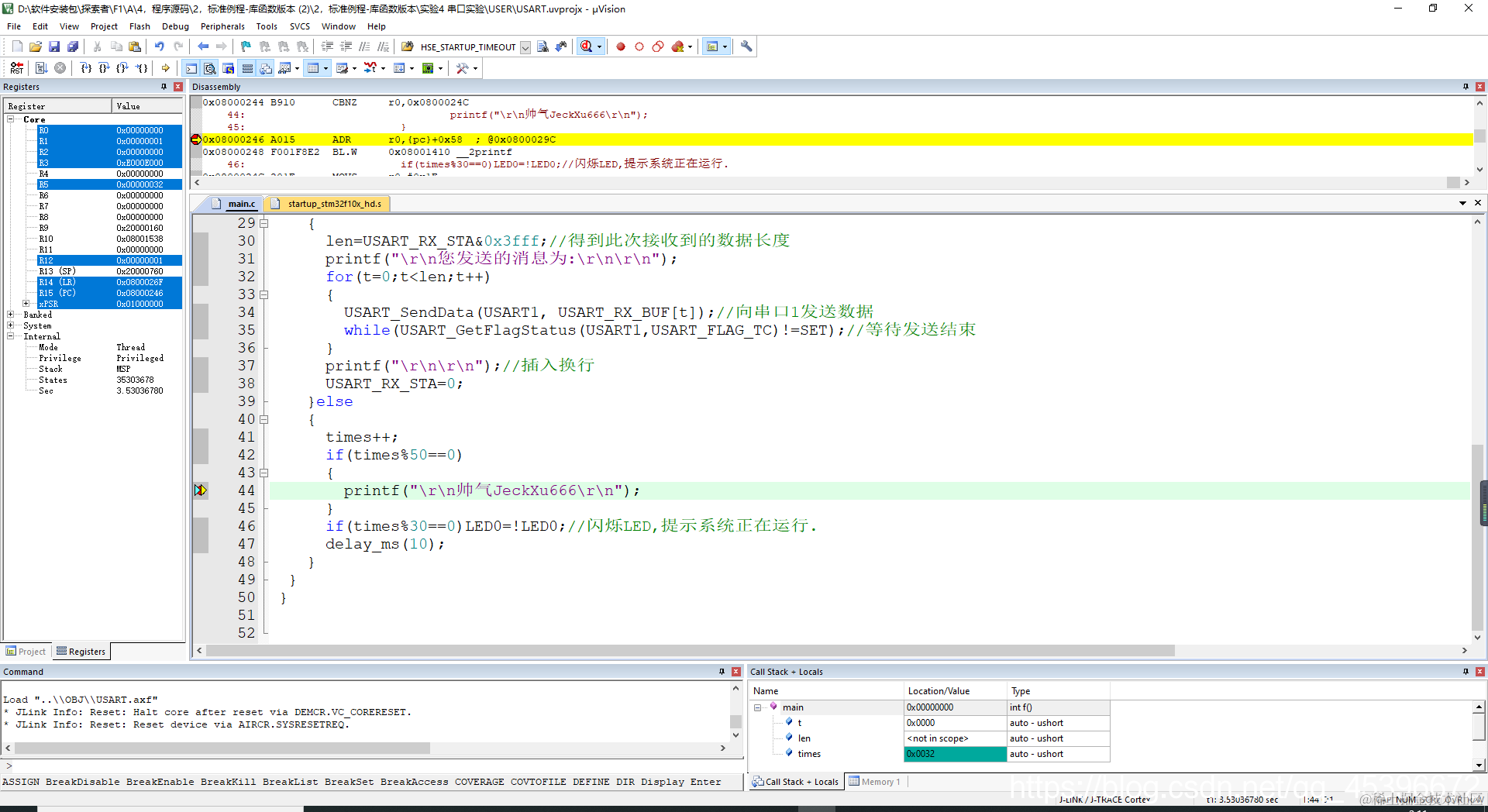Open the Analysis windows dropdown arrow
1488x812 pixels.
click(383, 68)
